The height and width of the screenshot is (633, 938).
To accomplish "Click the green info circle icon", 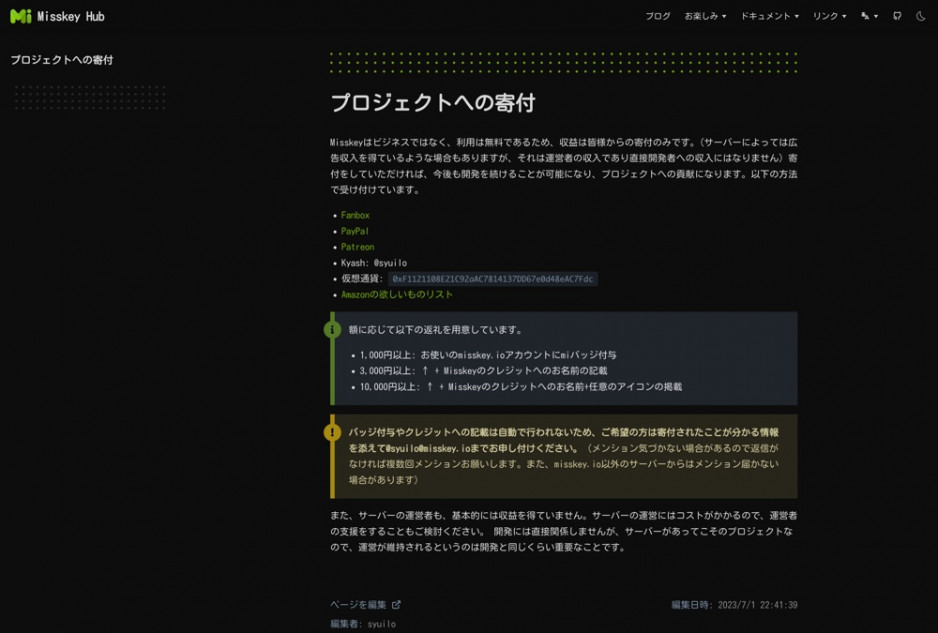I will tap(332, 329).
